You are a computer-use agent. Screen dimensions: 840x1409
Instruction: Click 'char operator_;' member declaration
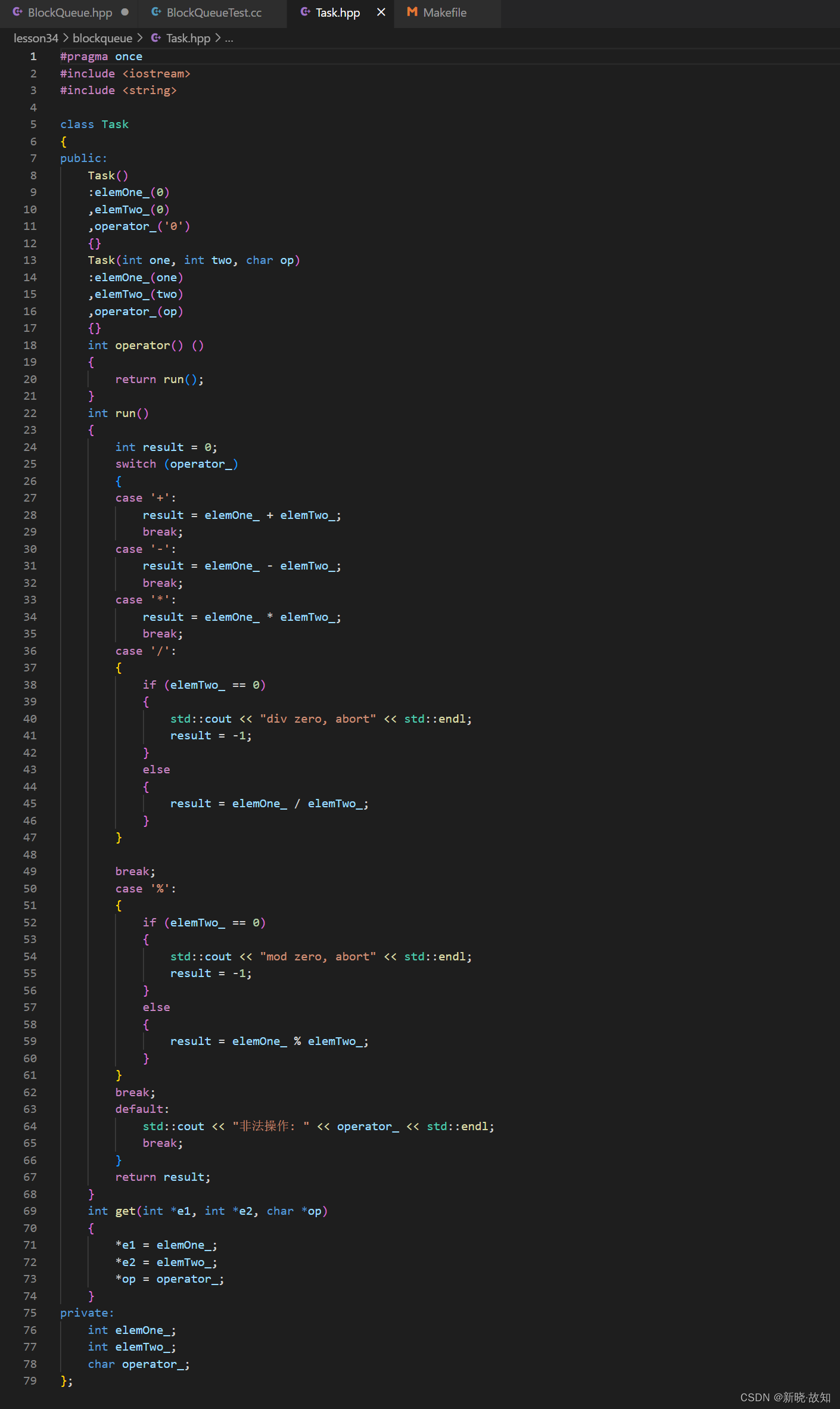pos(139,1364)
